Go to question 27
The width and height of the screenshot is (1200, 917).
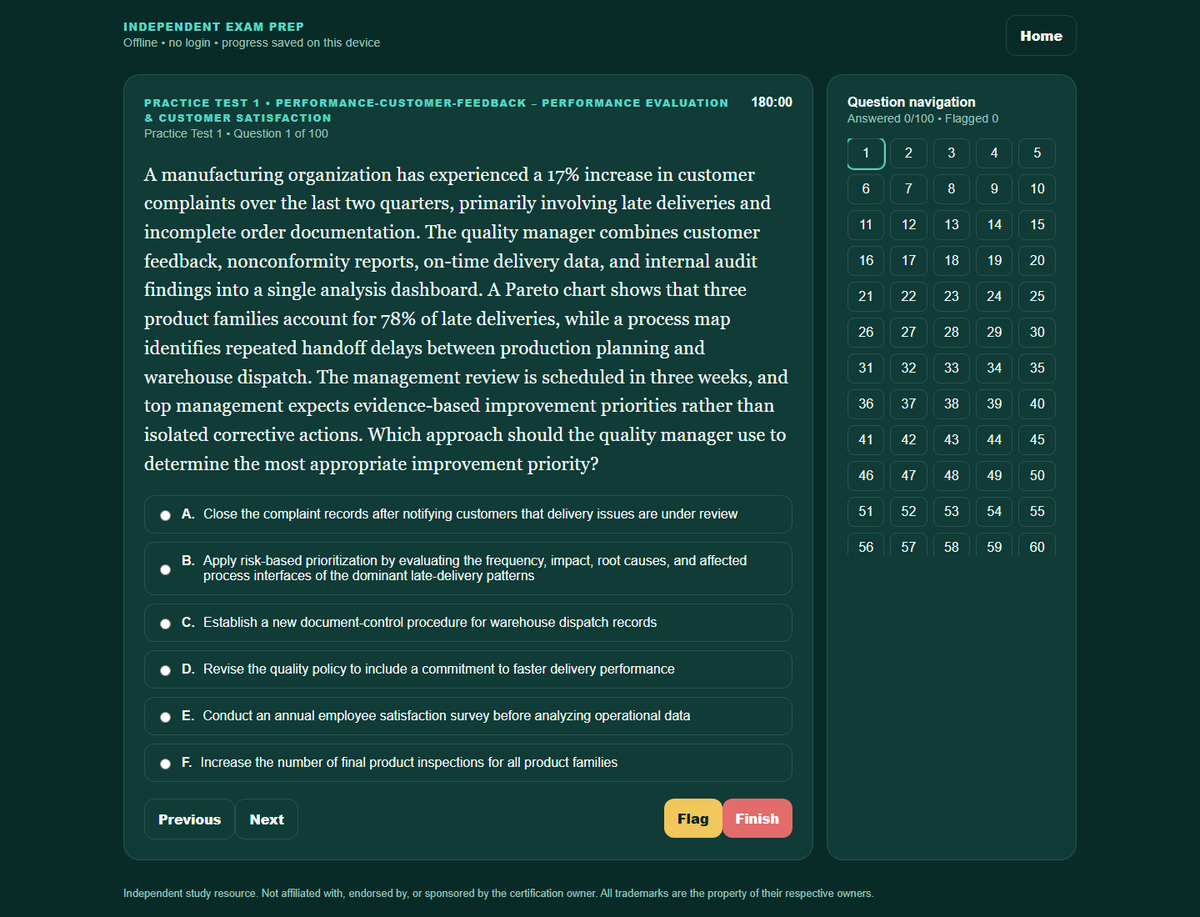(908, 333)
